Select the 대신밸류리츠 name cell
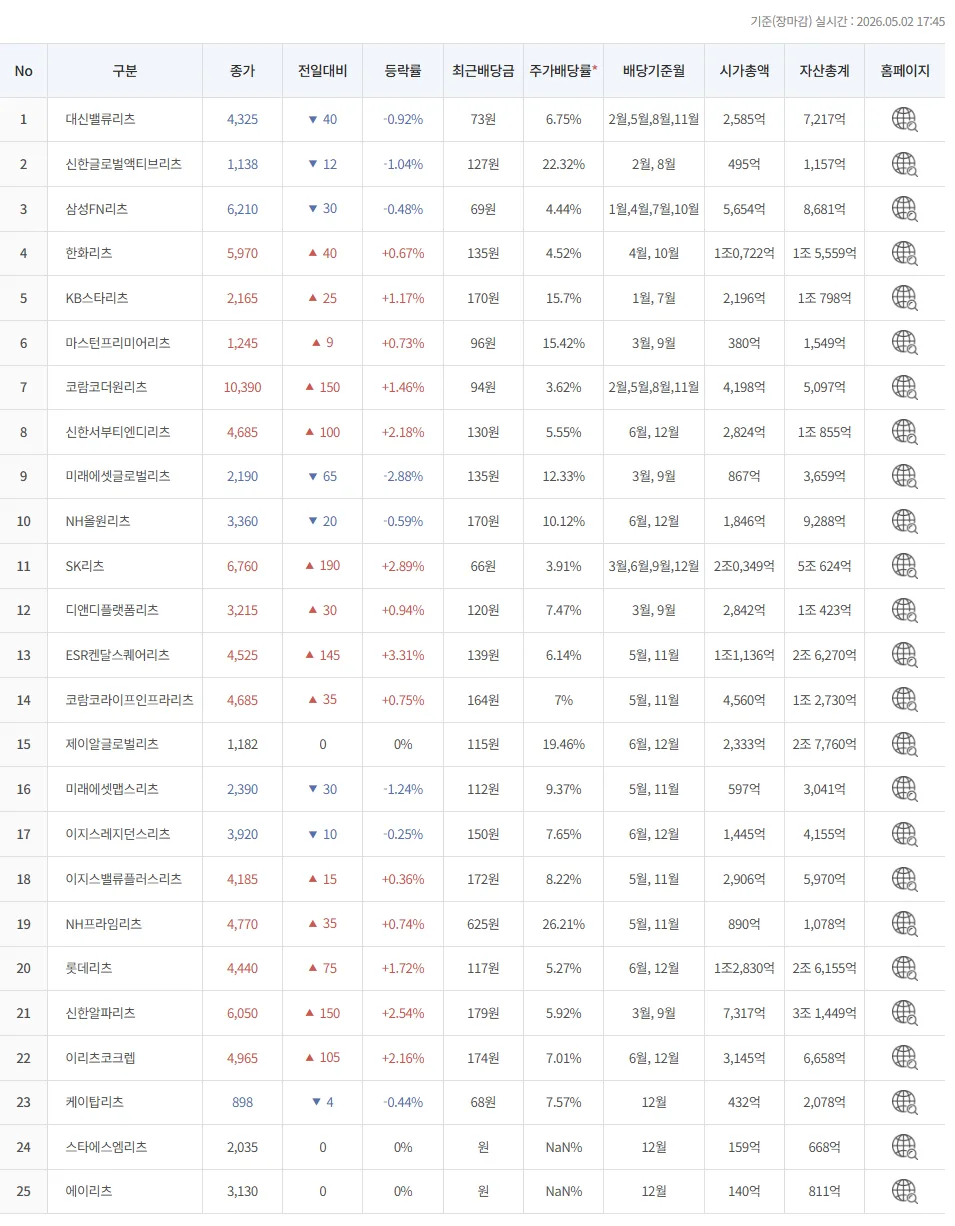 coord(125,119)
